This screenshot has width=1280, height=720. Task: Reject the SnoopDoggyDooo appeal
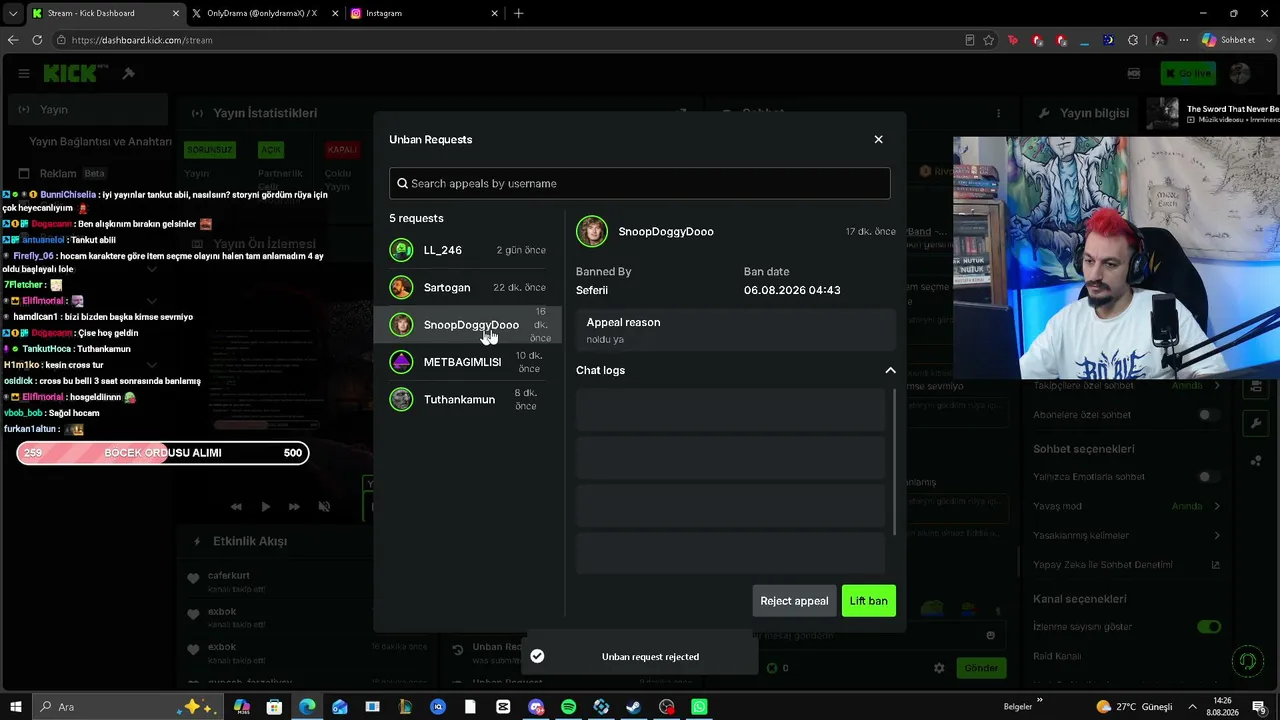click(x=794, y=601)
